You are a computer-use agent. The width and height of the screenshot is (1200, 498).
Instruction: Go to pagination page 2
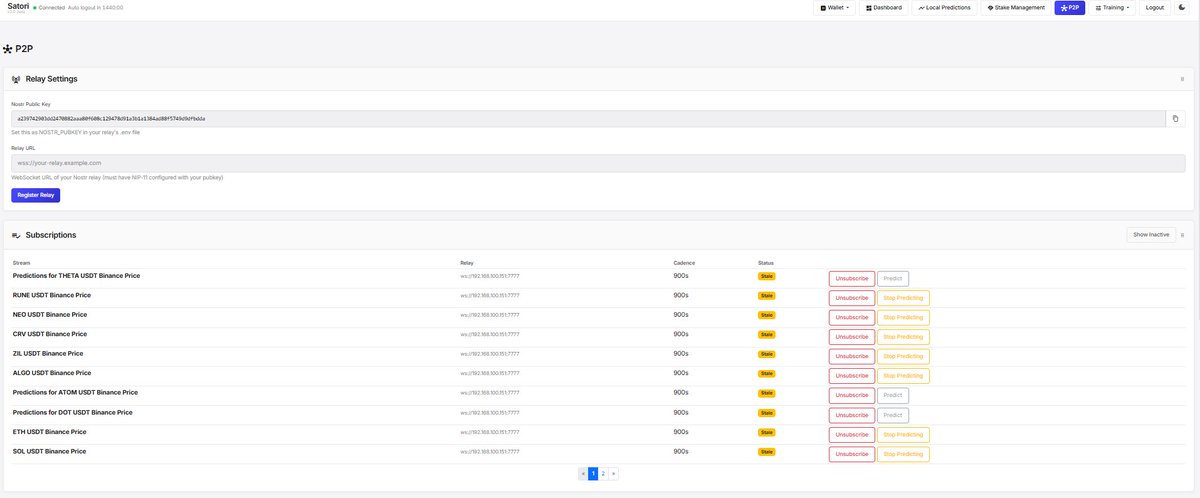603,473
